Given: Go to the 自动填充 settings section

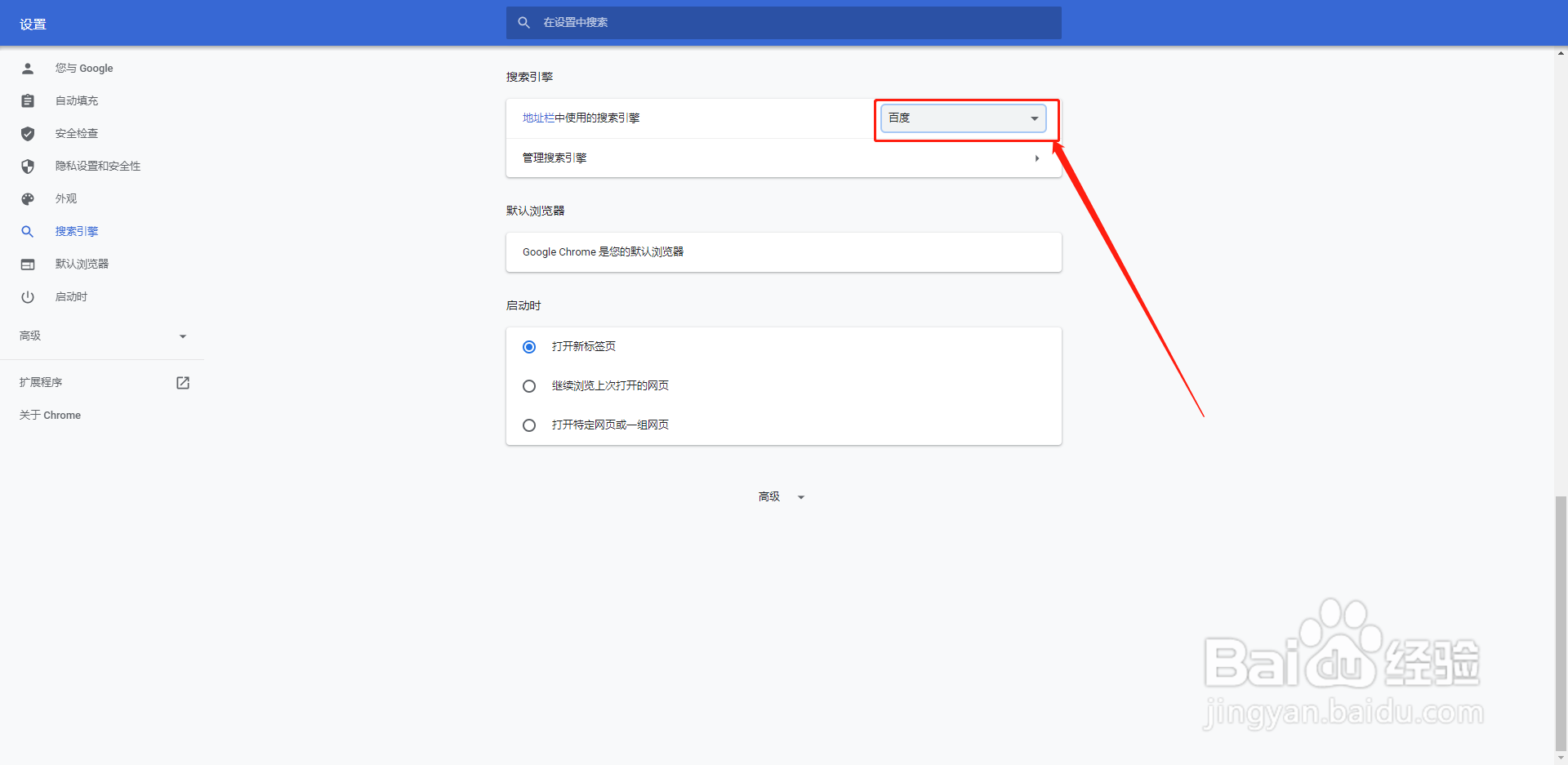Looking at the screenshot, I should click(77, 101).
